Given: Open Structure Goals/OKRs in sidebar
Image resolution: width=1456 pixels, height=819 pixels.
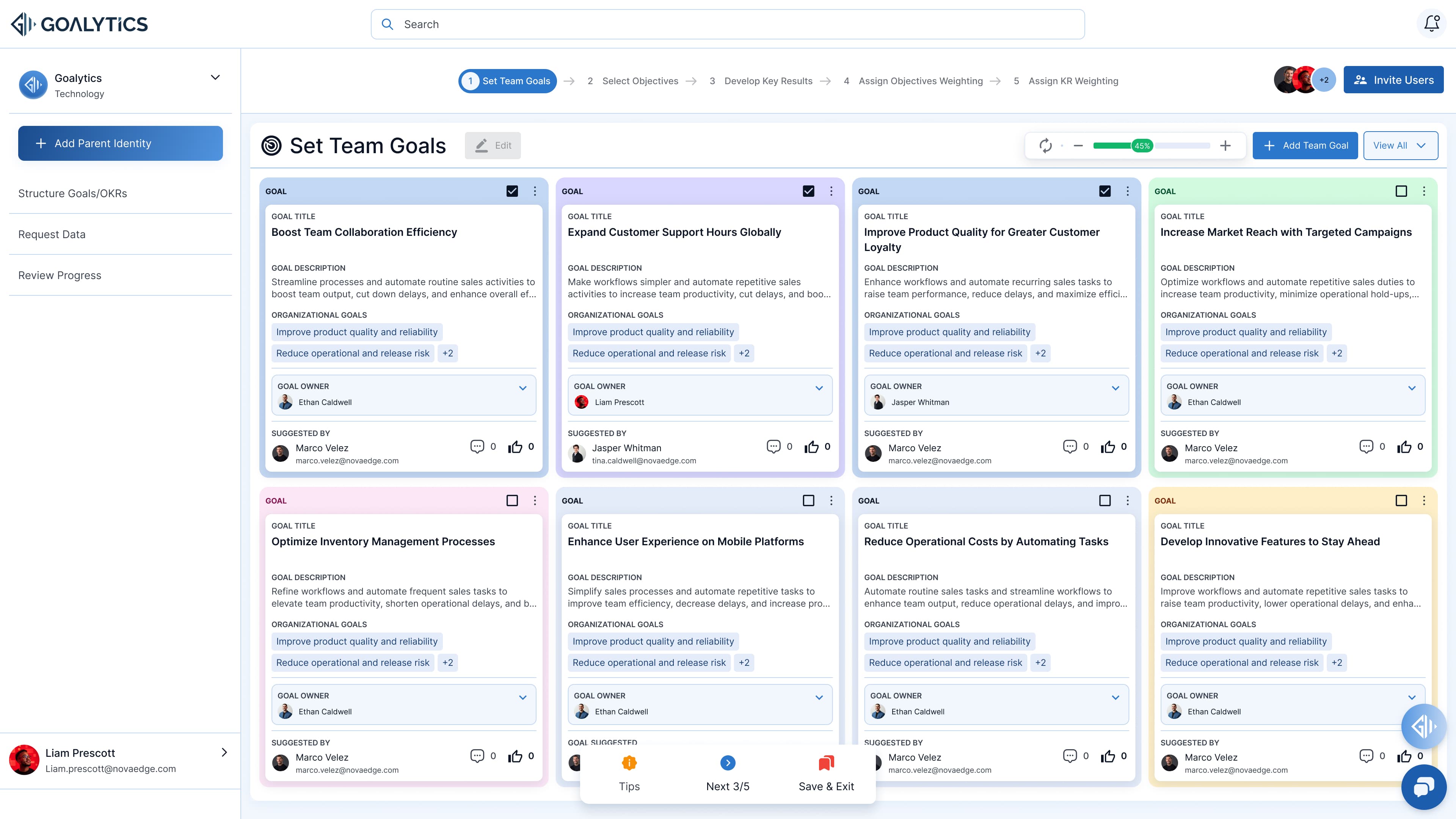Looking at the screenshot, I should point(72,193).
